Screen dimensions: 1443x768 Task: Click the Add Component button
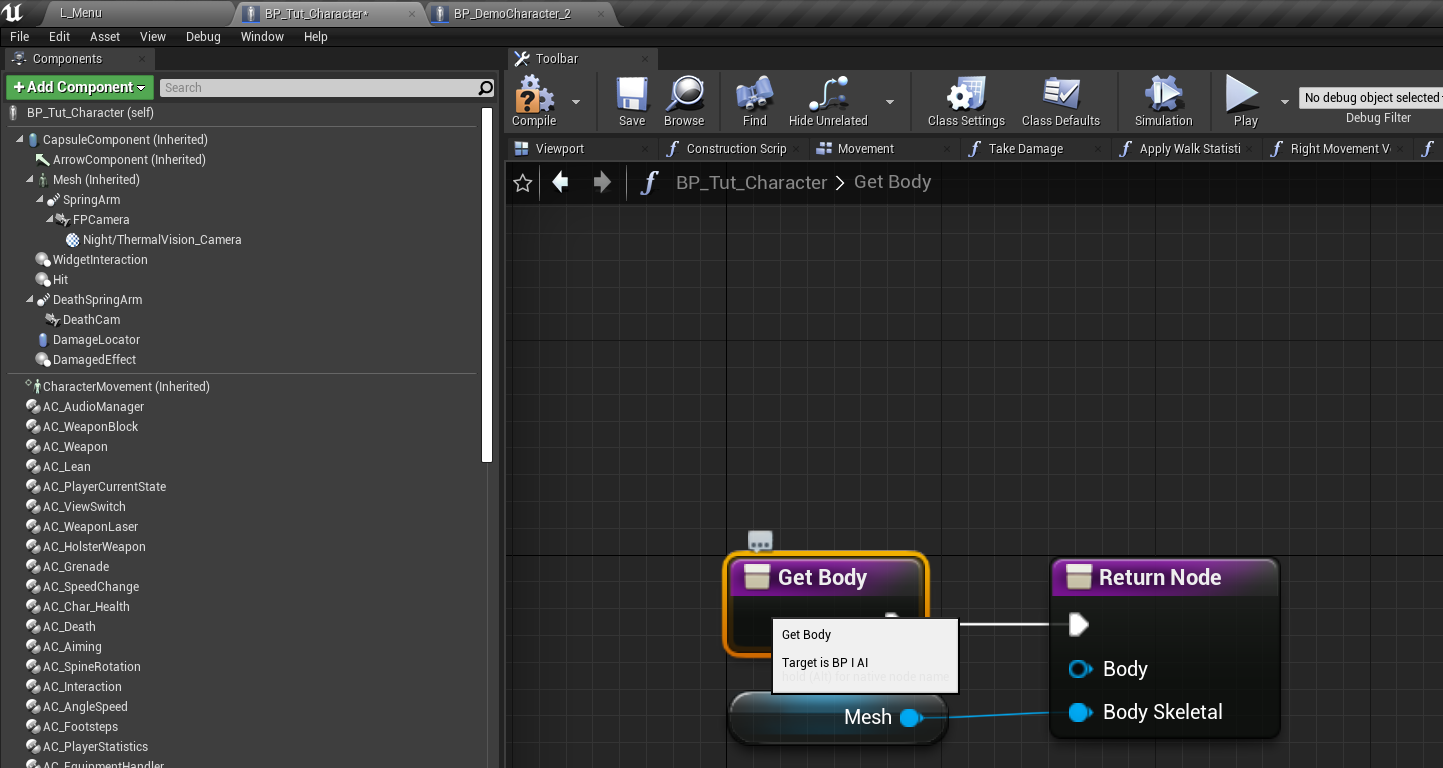click(80, 87)
